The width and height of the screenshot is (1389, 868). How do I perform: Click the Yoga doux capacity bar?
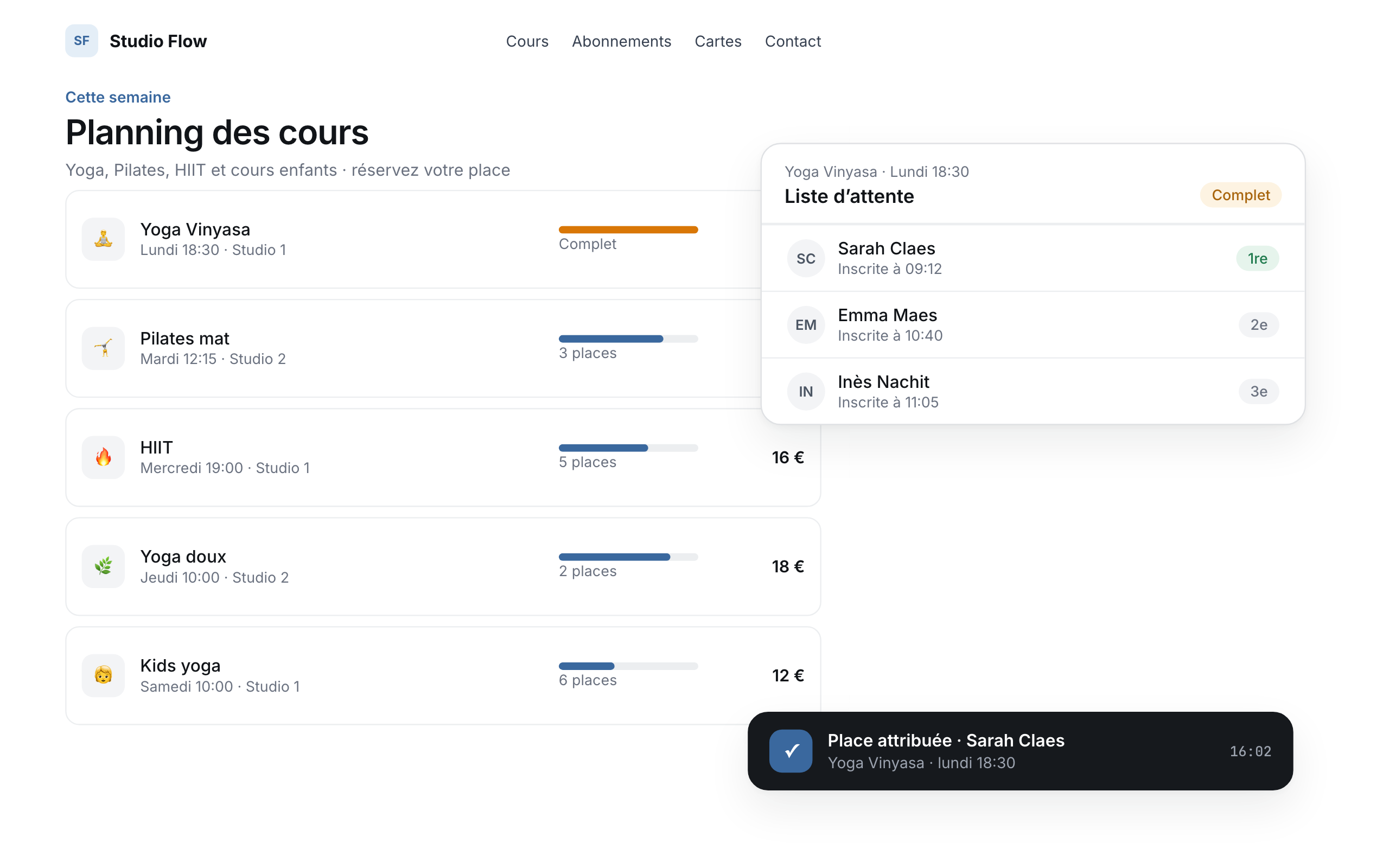(x=628, y=557)
